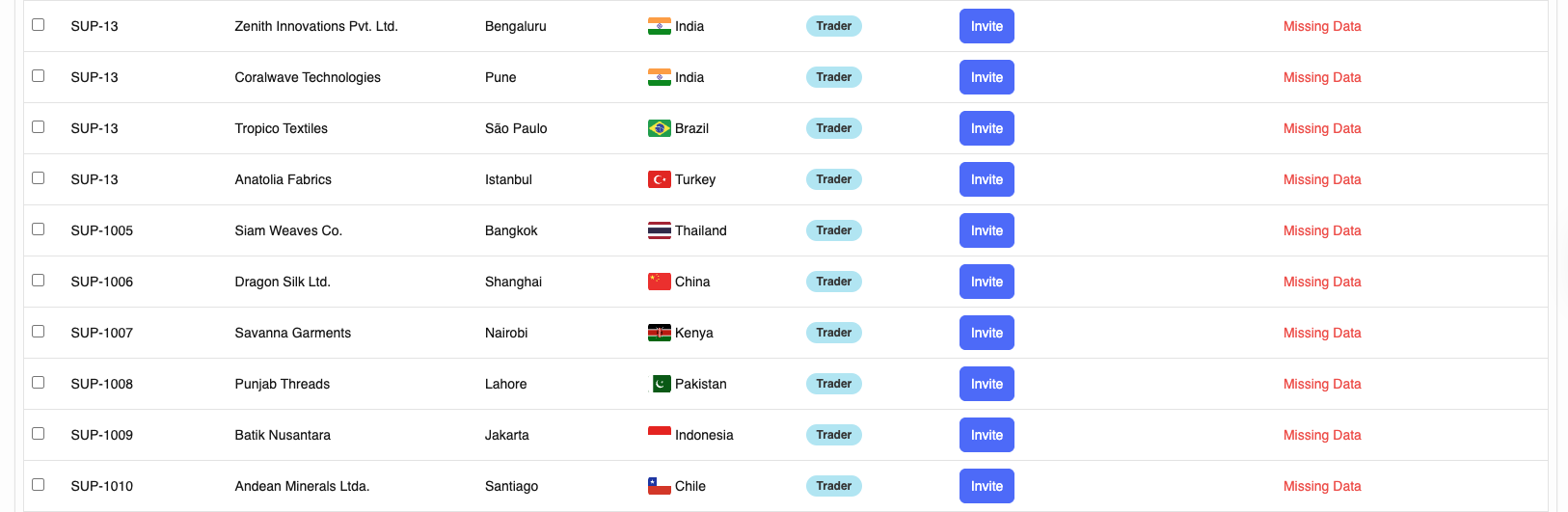
Task: Tick the Andean Minerals Ltda. checkbox
Action: pyautogui.click(x=39, y=484)
